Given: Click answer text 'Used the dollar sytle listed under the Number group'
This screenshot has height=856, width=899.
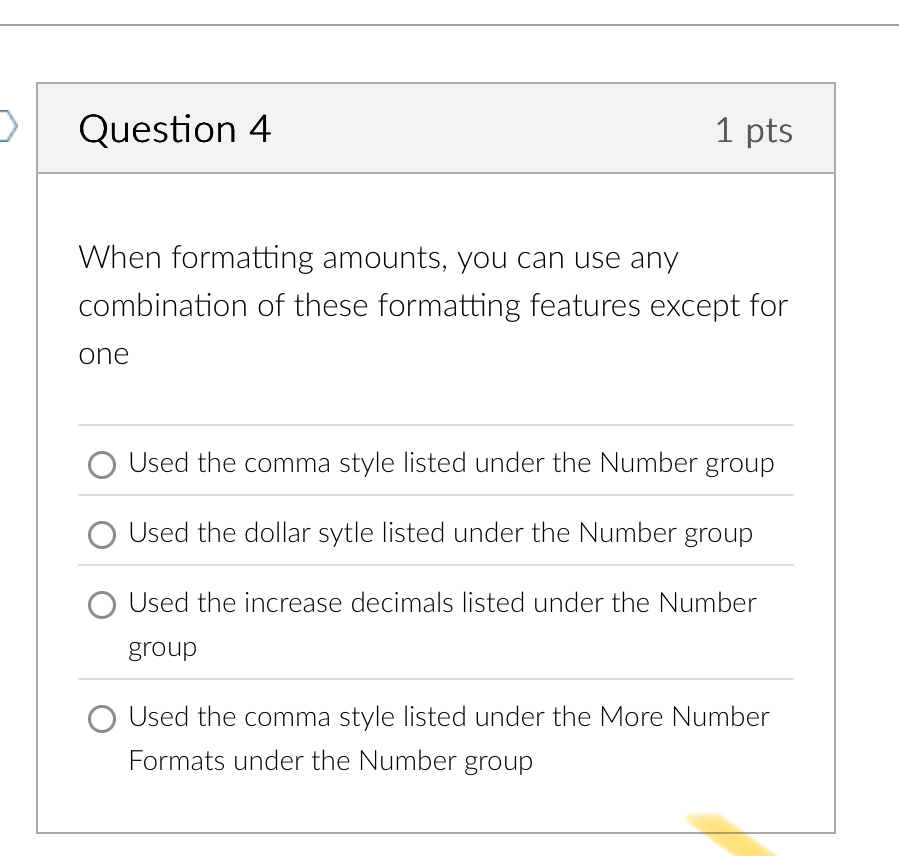Looking at the screenshot, I should click(440, 533).
